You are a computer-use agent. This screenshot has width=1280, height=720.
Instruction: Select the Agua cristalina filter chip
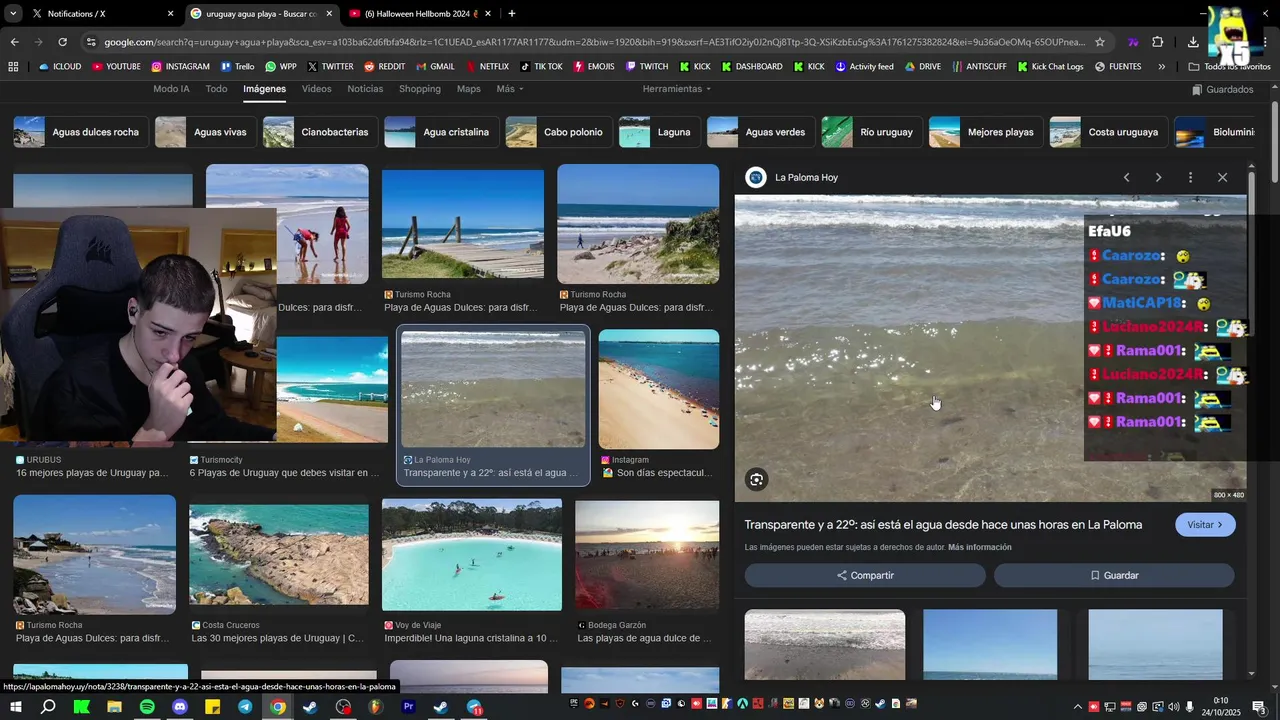[442, 132]
